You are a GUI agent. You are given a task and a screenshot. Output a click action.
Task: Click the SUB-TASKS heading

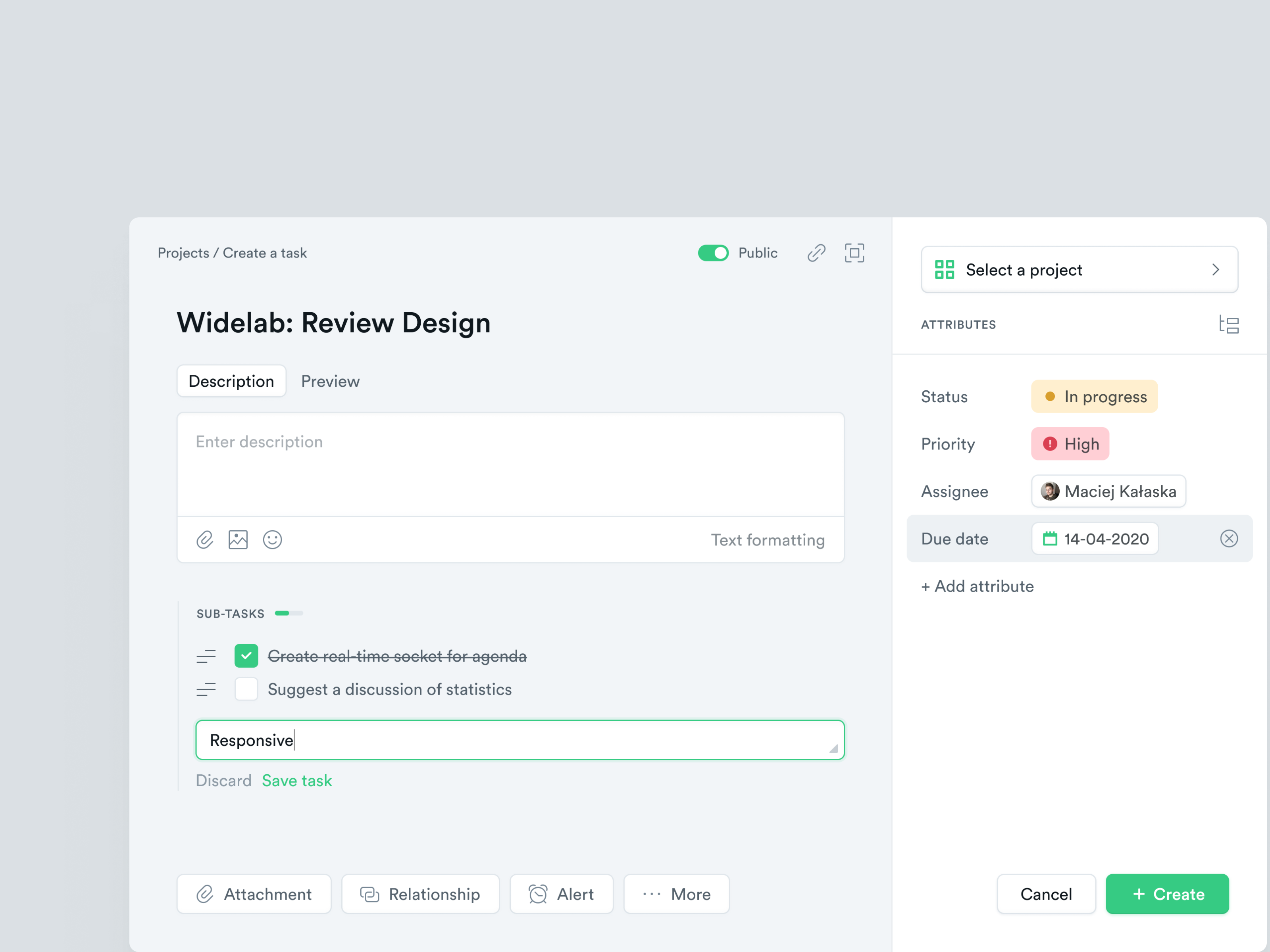(230, 613)
